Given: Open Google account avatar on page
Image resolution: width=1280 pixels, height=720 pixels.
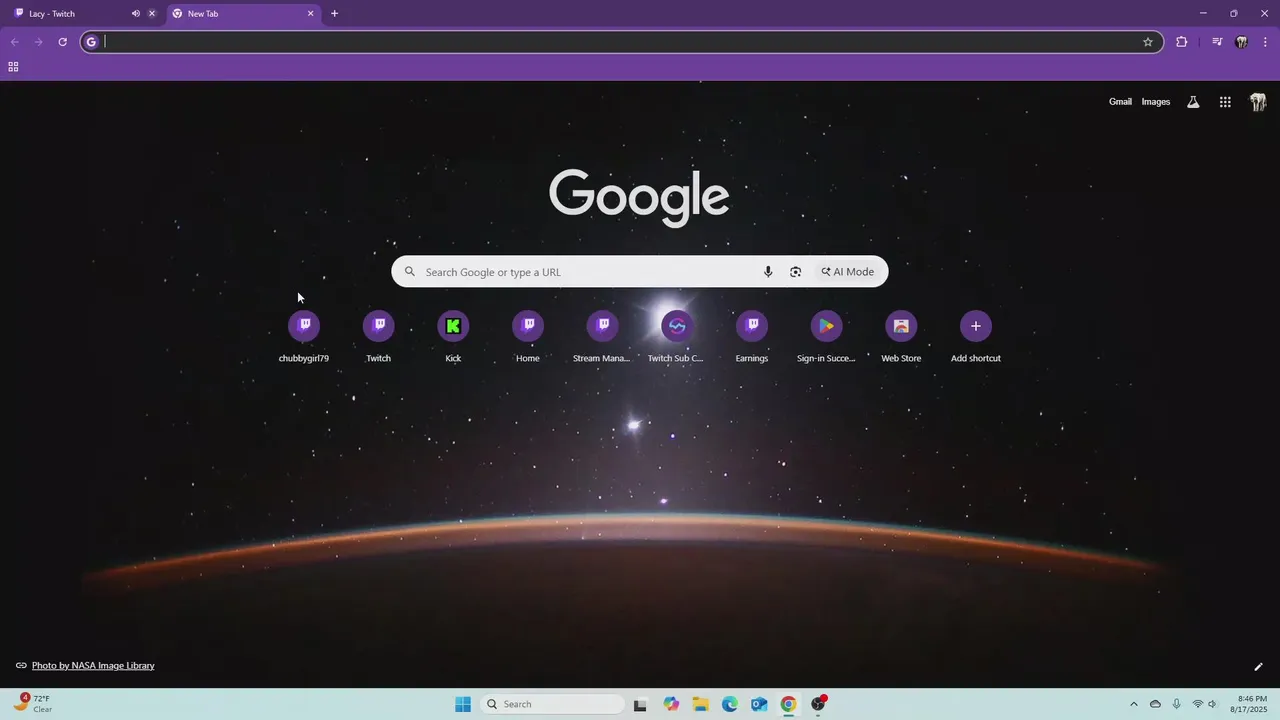Looking at the screenshot, I should point(1258,102).
